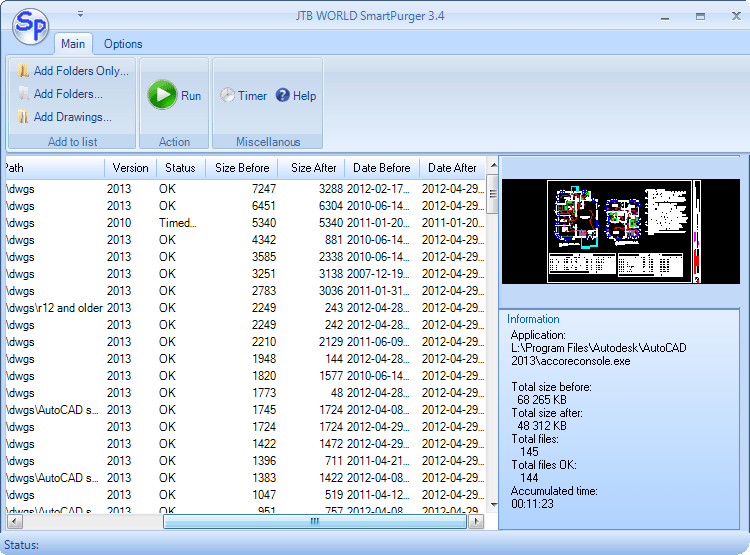Click the Size After value 519

[334, 495]
